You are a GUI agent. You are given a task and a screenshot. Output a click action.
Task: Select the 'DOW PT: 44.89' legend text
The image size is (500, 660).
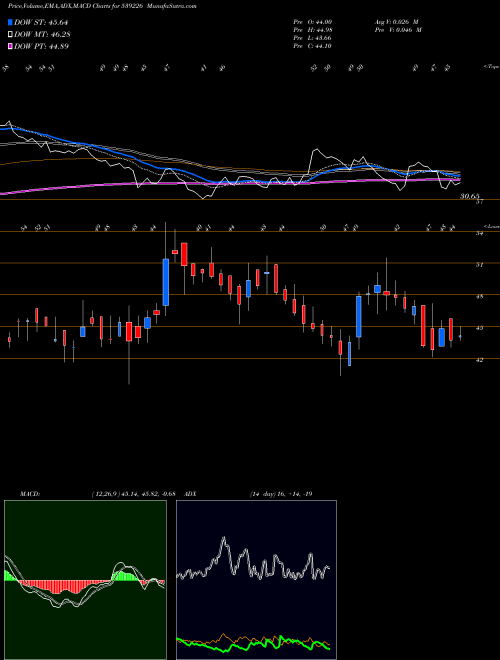click(x=41, y=46)
